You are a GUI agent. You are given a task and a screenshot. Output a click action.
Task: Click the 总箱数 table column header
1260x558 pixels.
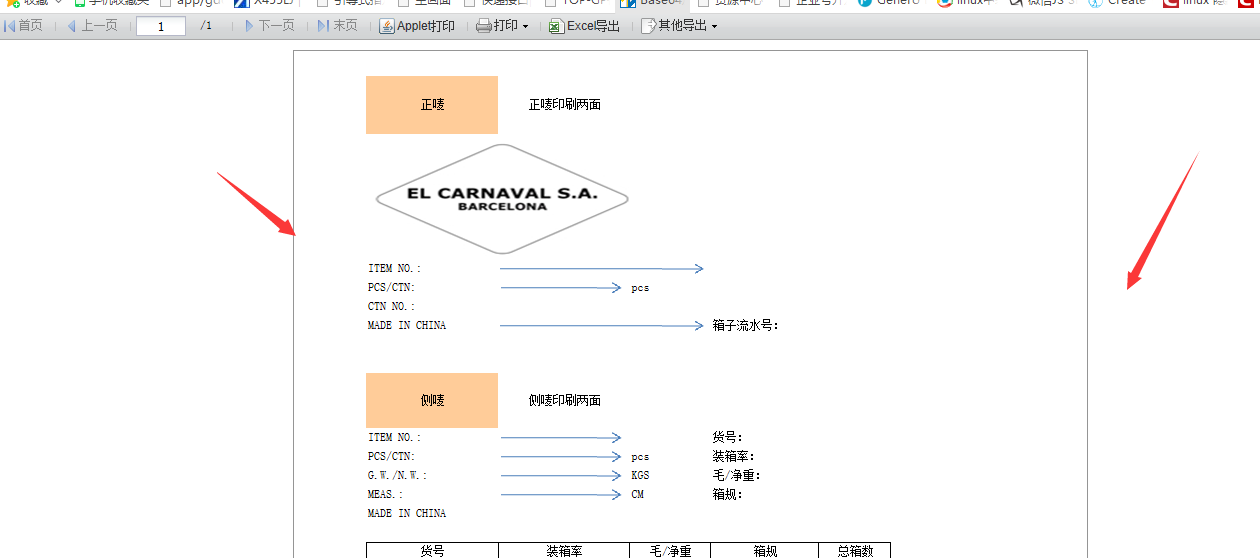[x=855, y=551]
